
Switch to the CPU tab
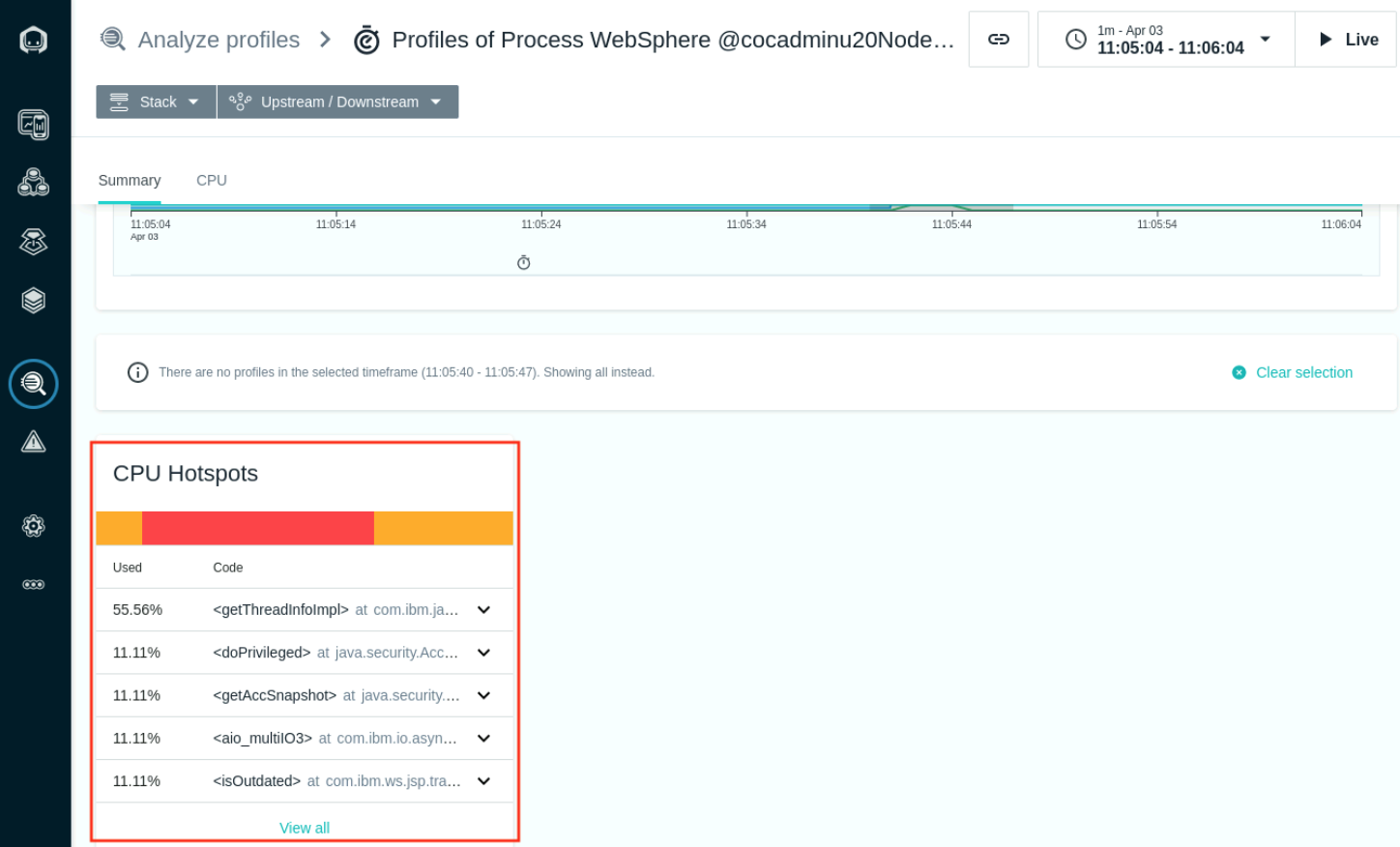[x=212, y=181]
